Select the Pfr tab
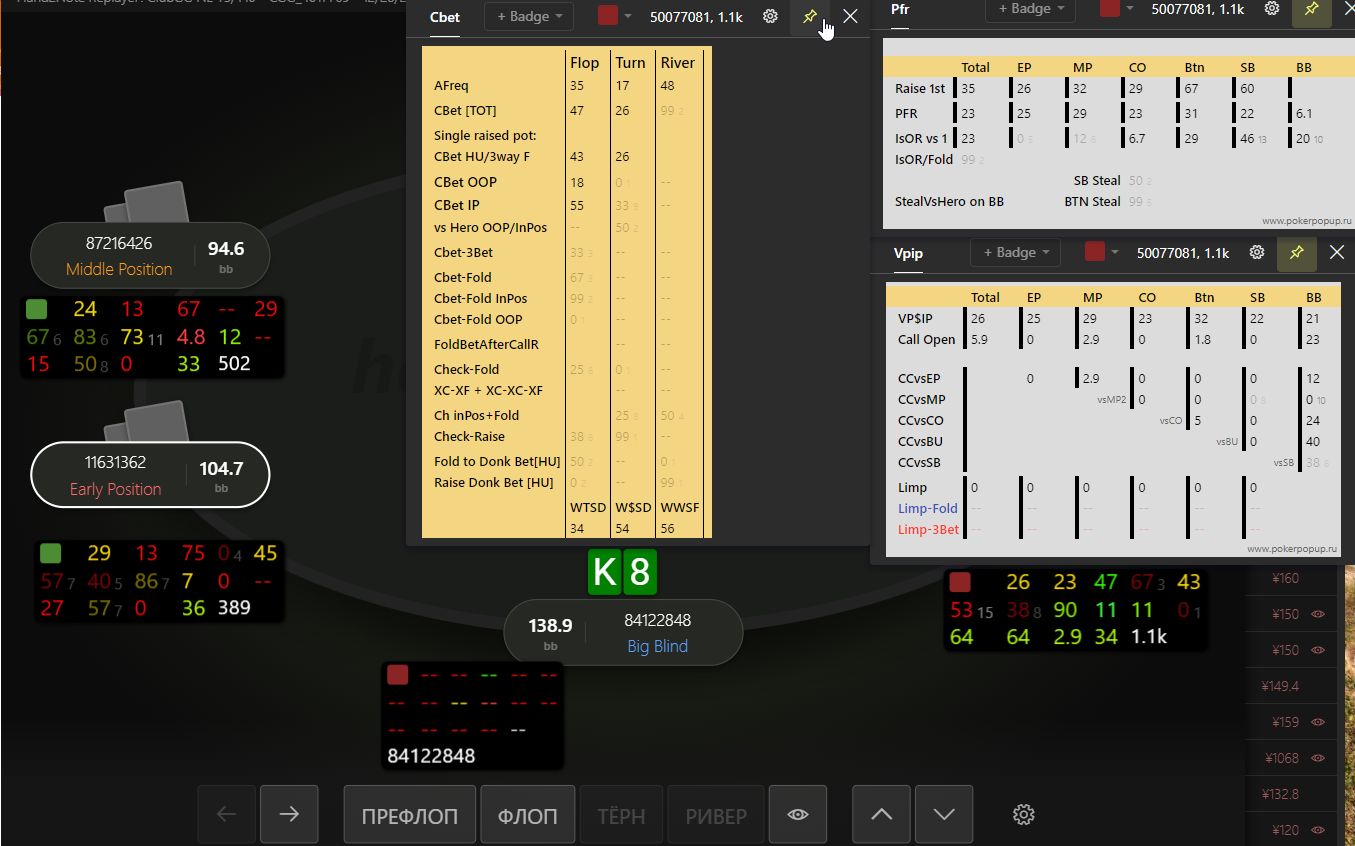 coord(900,9)
